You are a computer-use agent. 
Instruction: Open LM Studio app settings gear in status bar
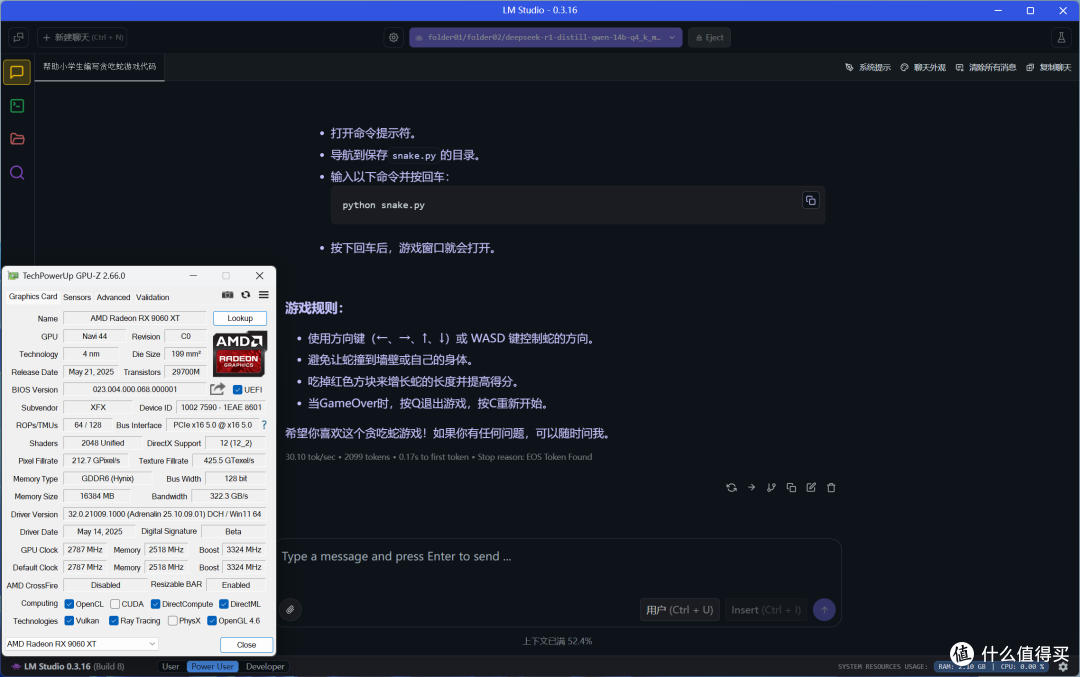pyautogui.click(x=1063, y=667)
